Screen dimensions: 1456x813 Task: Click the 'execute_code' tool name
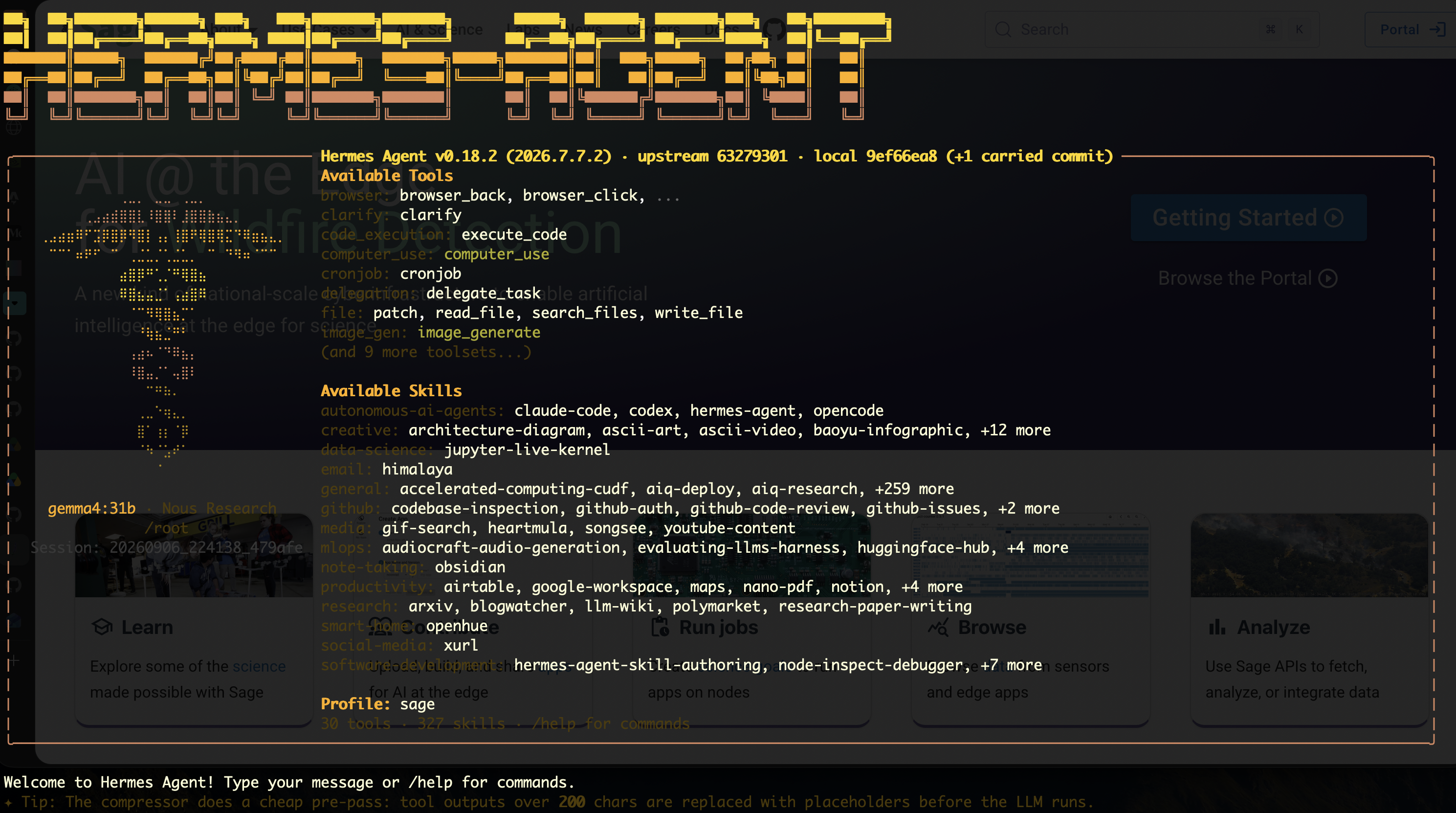(x=514, y=234)
